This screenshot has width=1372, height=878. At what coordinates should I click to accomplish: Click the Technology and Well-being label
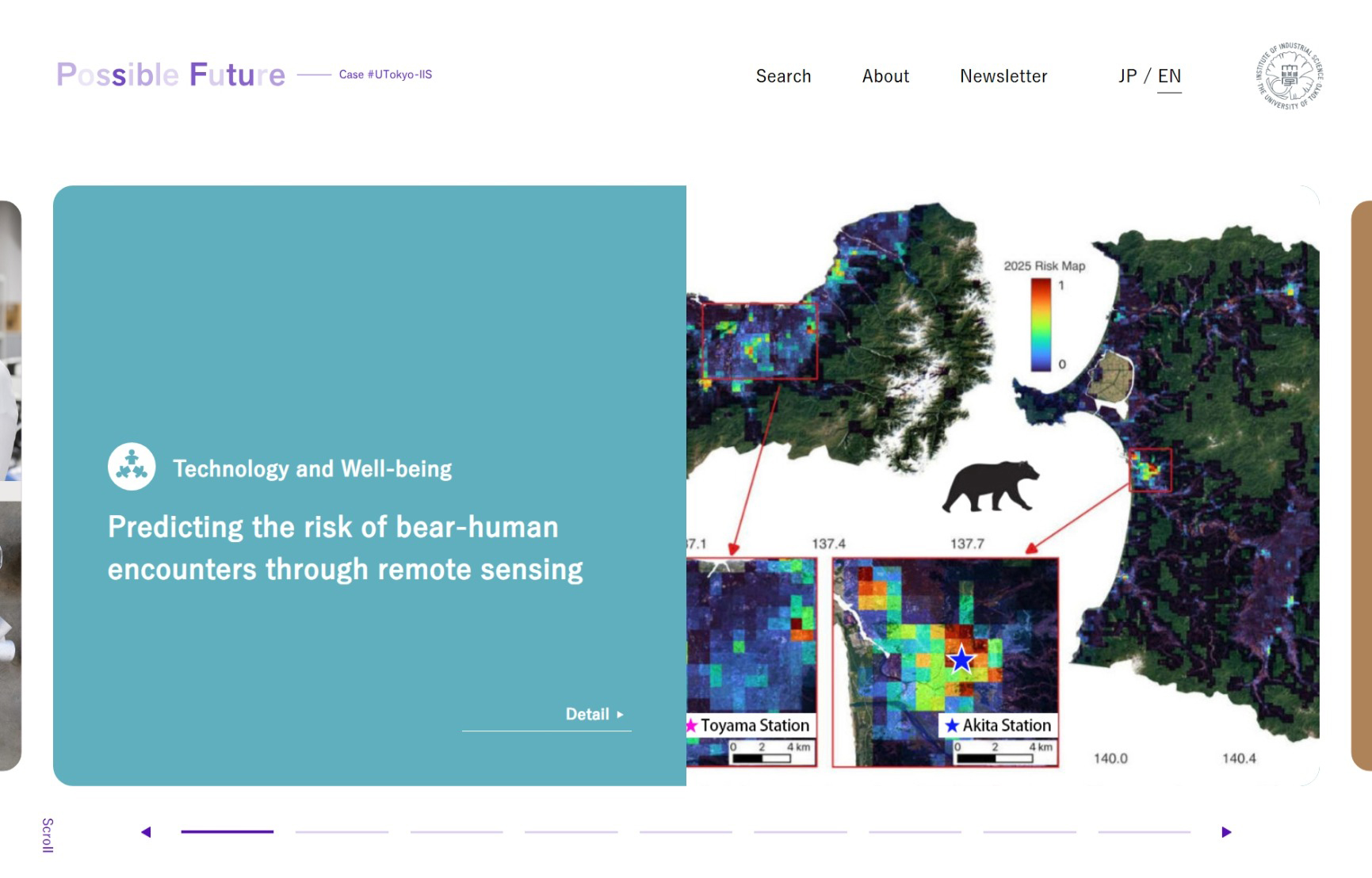pyautogui.click(x=312, y=468)
